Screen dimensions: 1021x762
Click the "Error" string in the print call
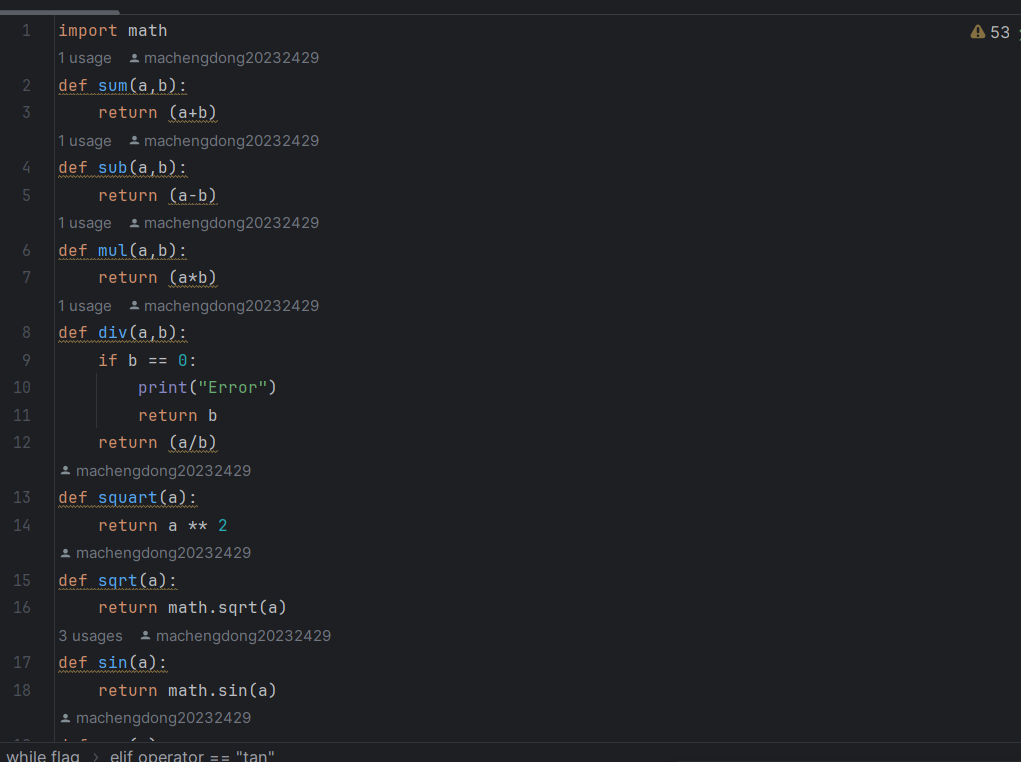pos(232,387)
